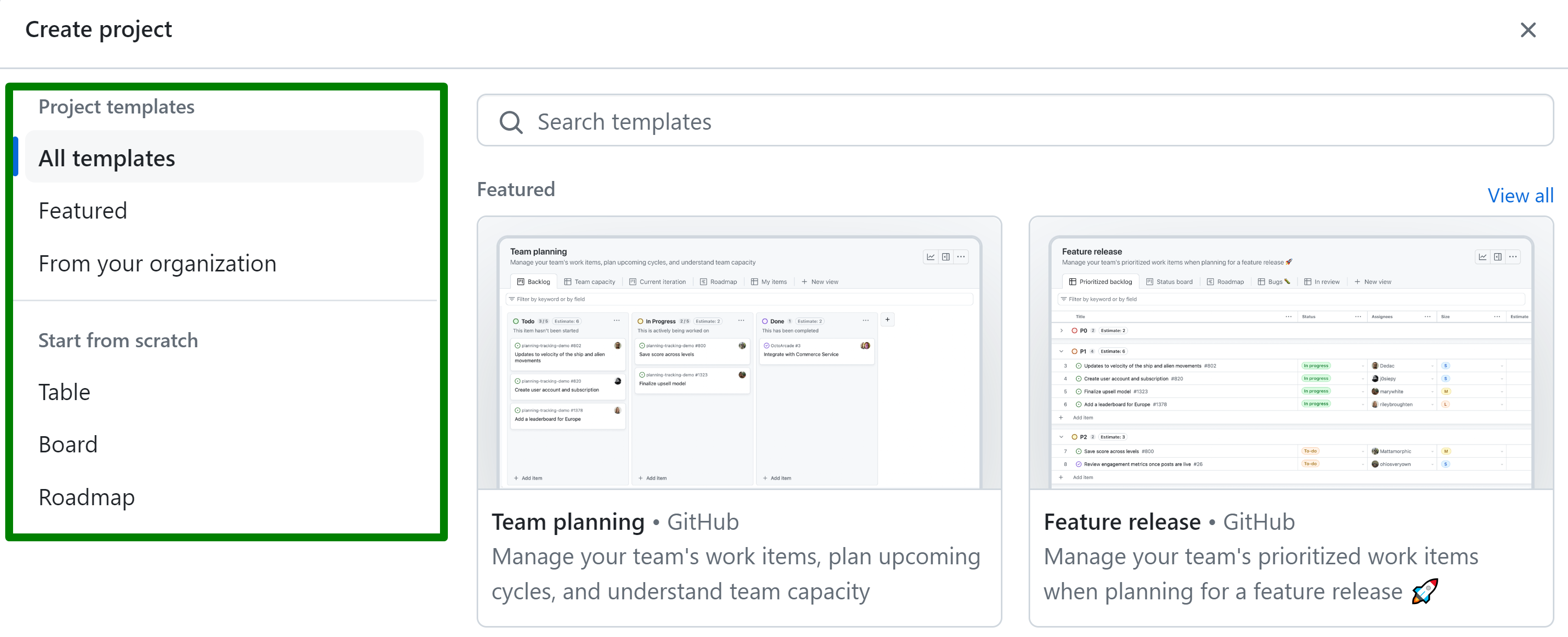
Task: Open the Feature release template preview image
Action: 1291,353
